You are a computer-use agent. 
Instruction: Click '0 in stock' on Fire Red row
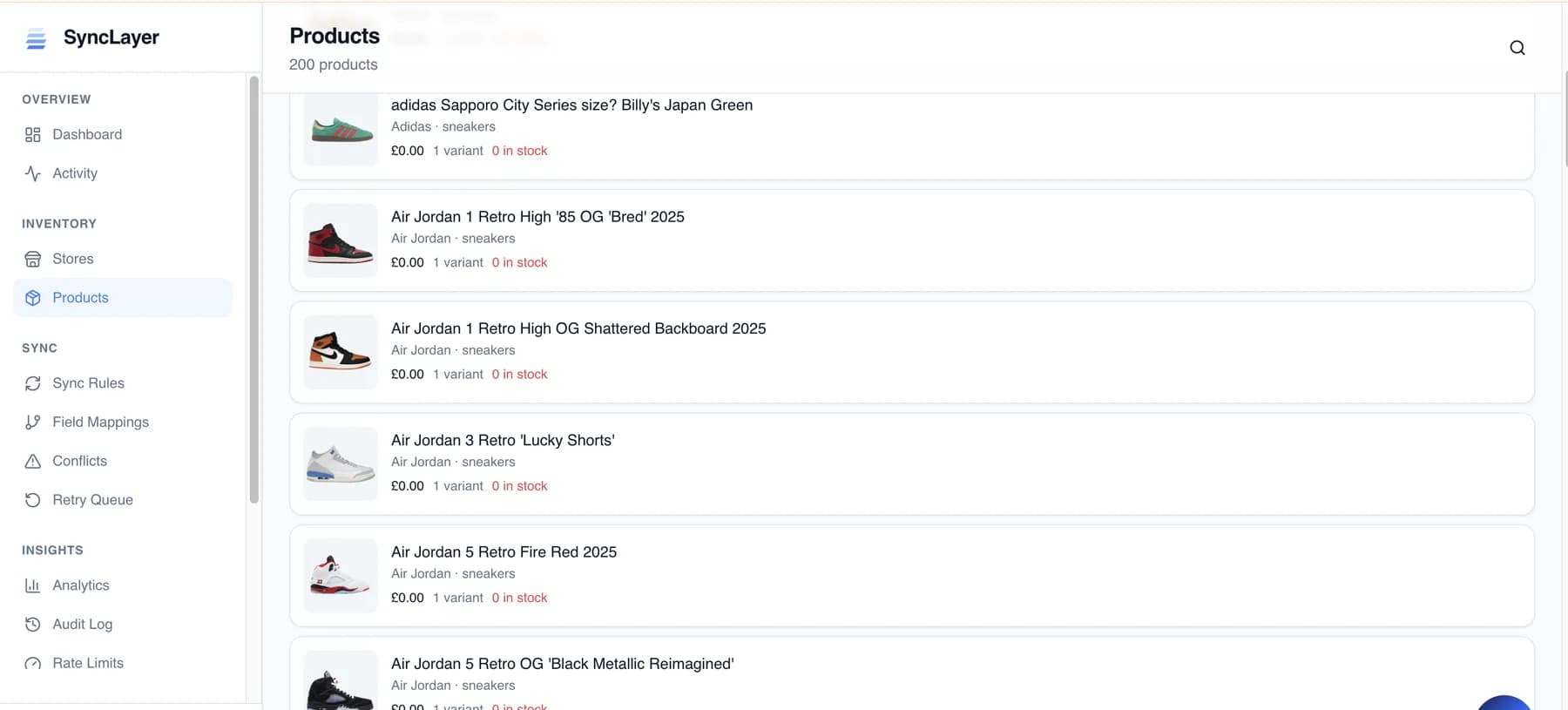(519, 598)
